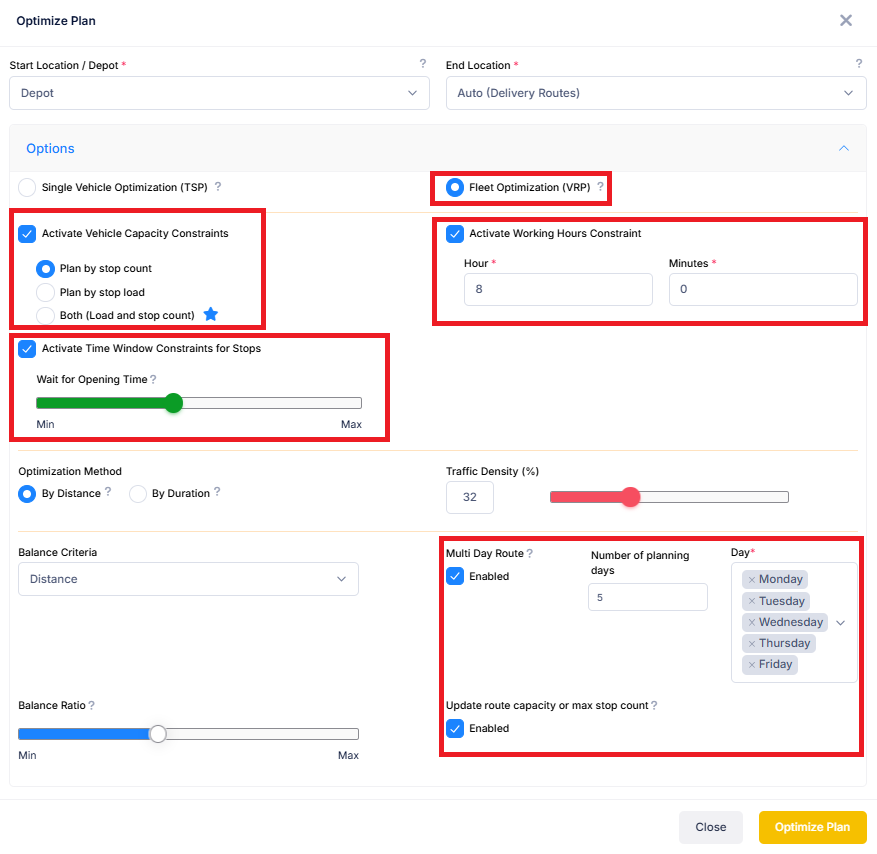
Task: Remove Monday tag from Day field
Action: [x=752, y=580]
